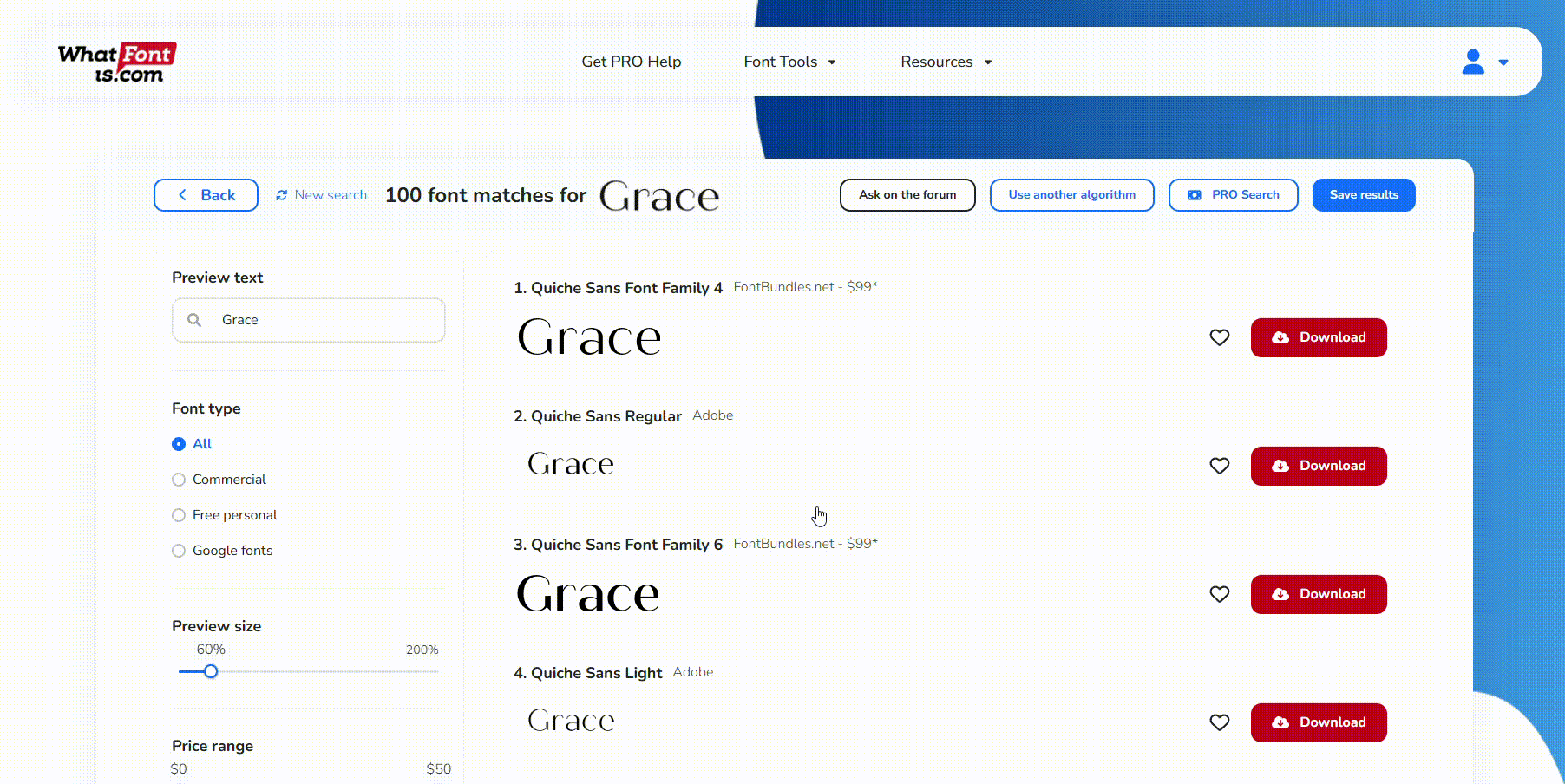The width and height of the screenshot is (1565, 784).
Task: Click Grace preview of Quiche Sans Regular
Action: point(571,464)
